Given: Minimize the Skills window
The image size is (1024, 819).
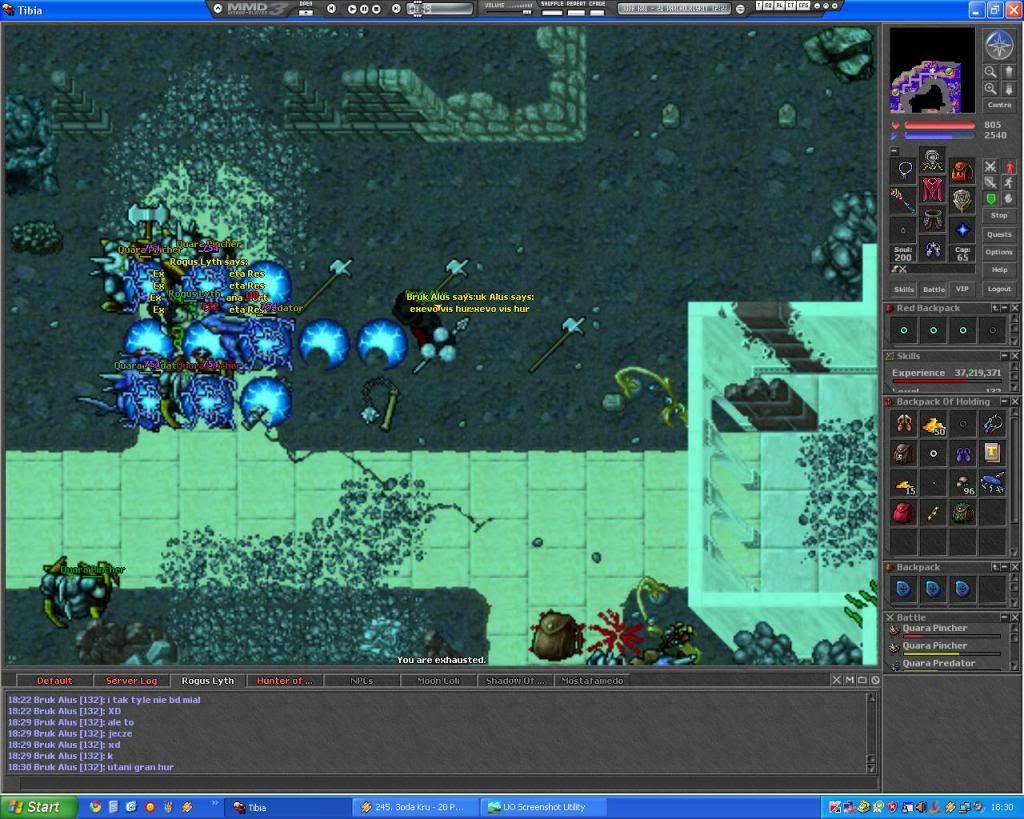Looking at the screenshot, I should pos(1004,356).
